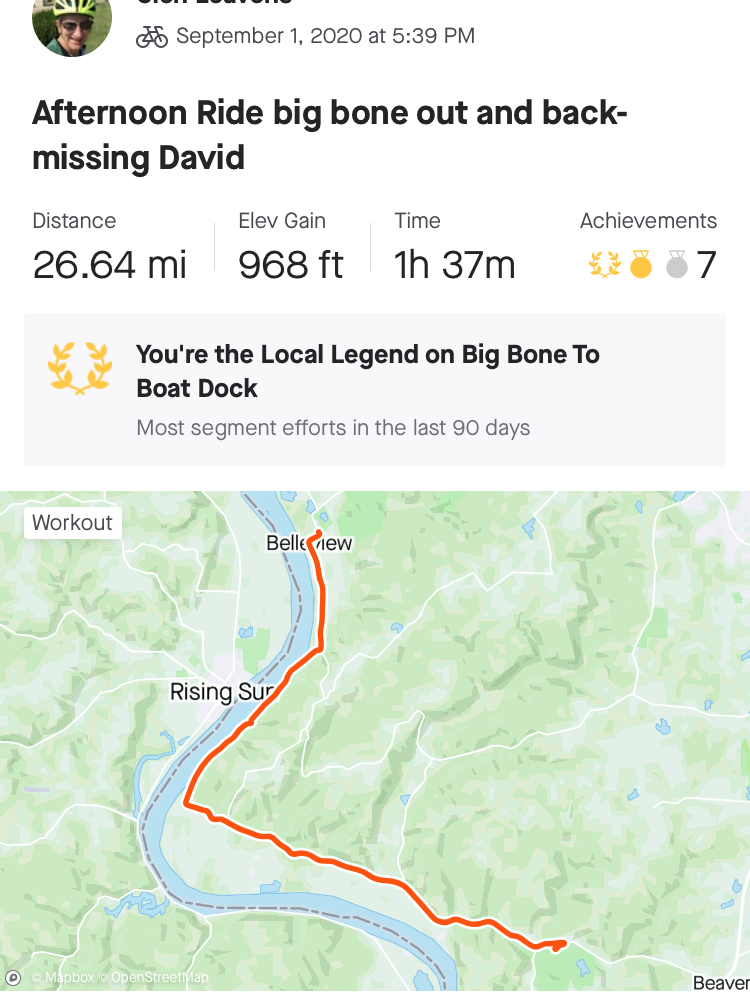This screenshot has height=1004, width=750.
Task: Tap the gold medal achievement icon
Action: coord(641,265)
